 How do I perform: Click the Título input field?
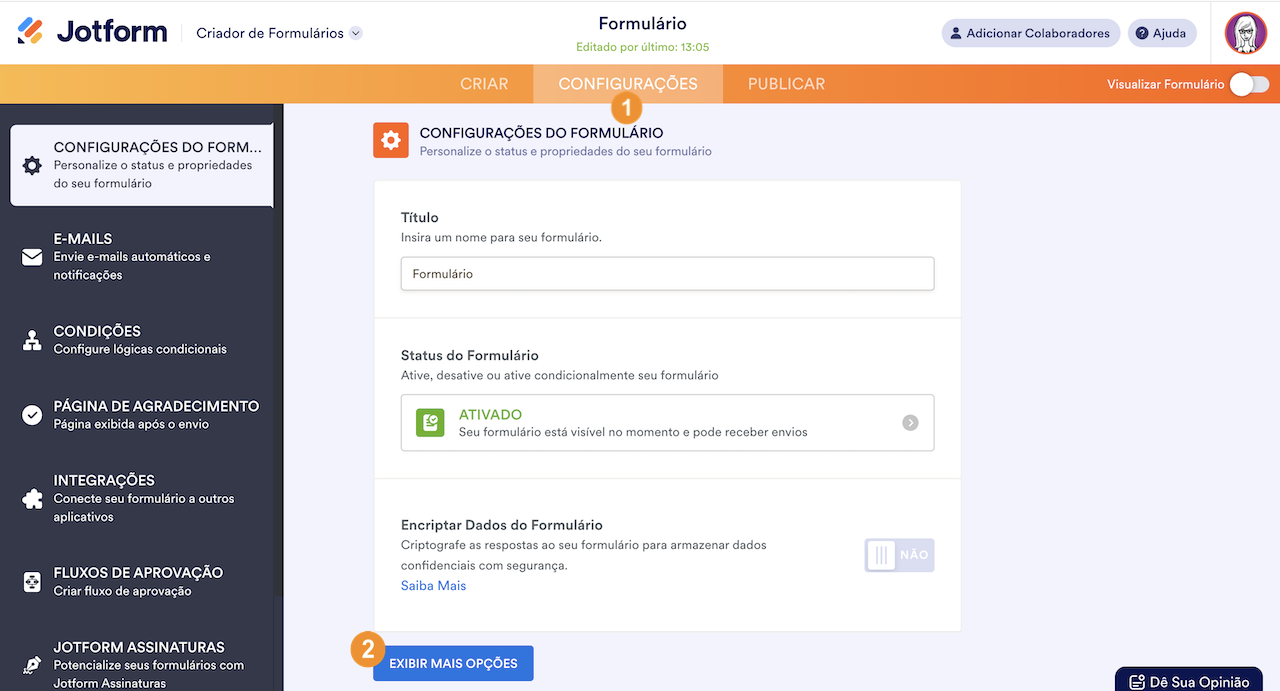[x=667, y=274]
